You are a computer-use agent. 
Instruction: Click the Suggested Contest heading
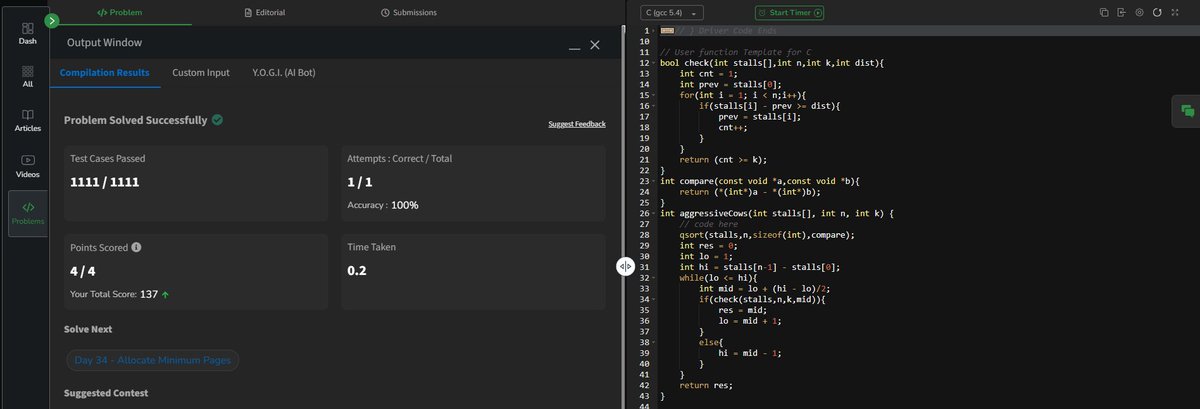pyautogui.click(x=106, y=393)
